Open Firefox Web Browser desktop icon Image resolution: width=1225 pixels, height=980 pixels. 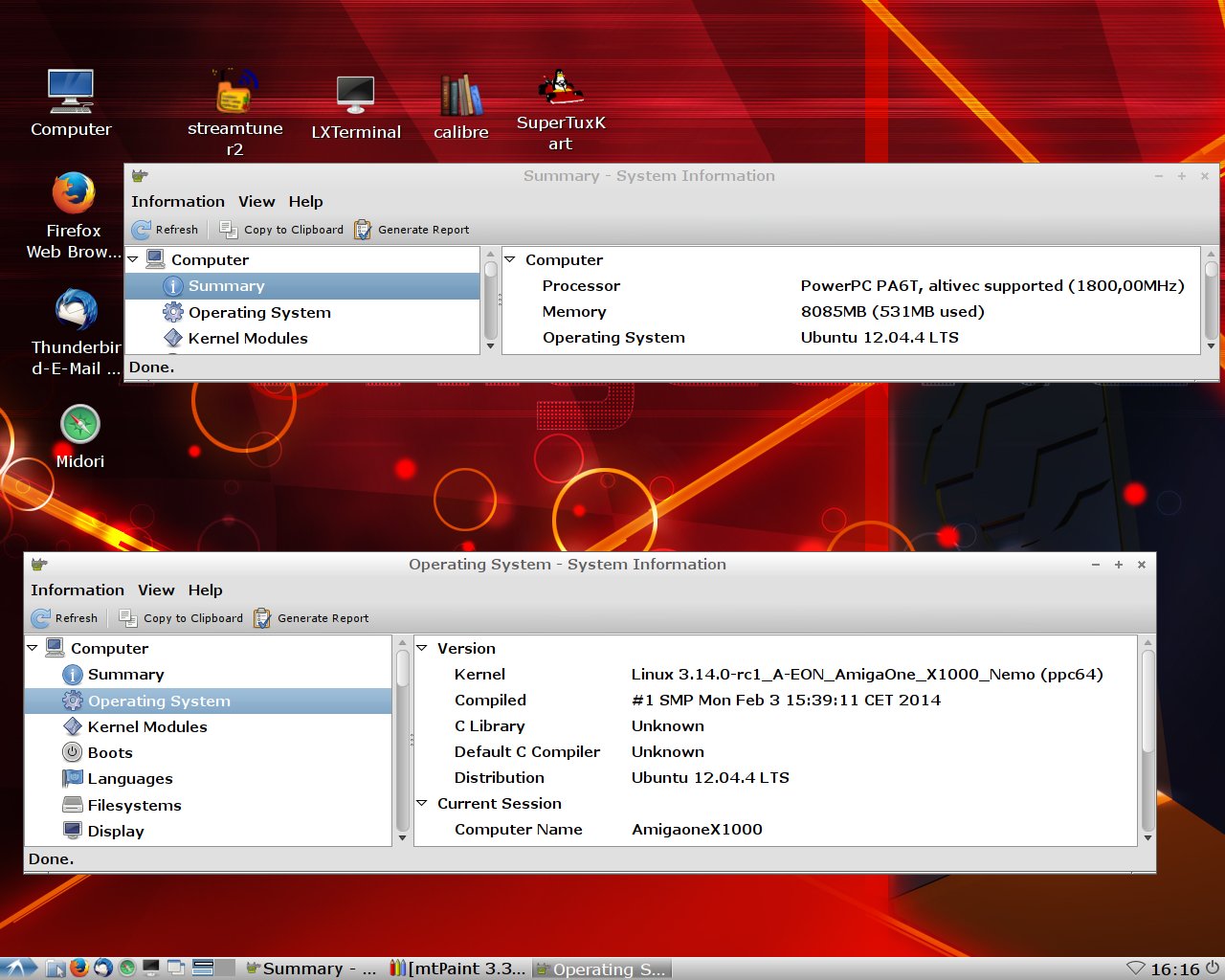pyautogui.click(x=74, y=195)
